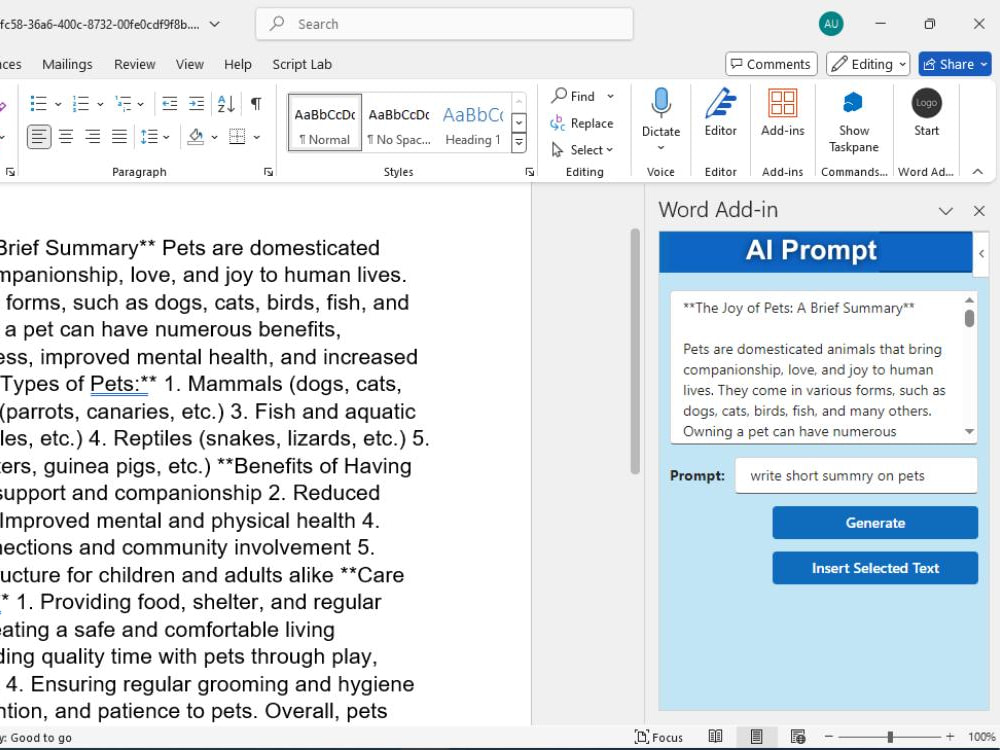Sort text with A-Z icon
The image size is (1000, 750).
(226, 103)
